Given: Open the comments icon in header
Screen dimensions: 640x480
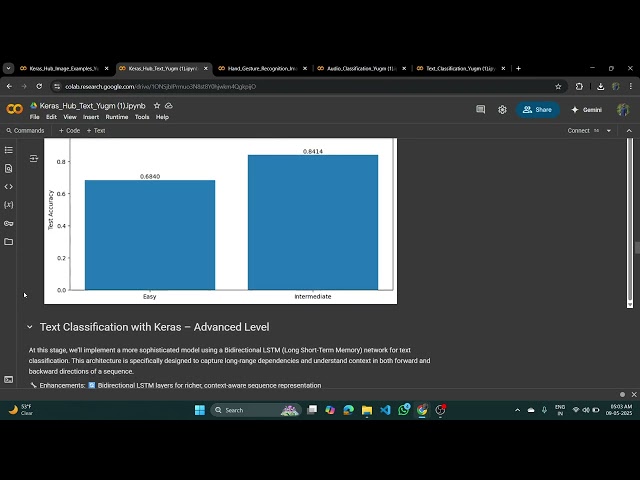Looking at the screenshot, I should coord(480,109).
